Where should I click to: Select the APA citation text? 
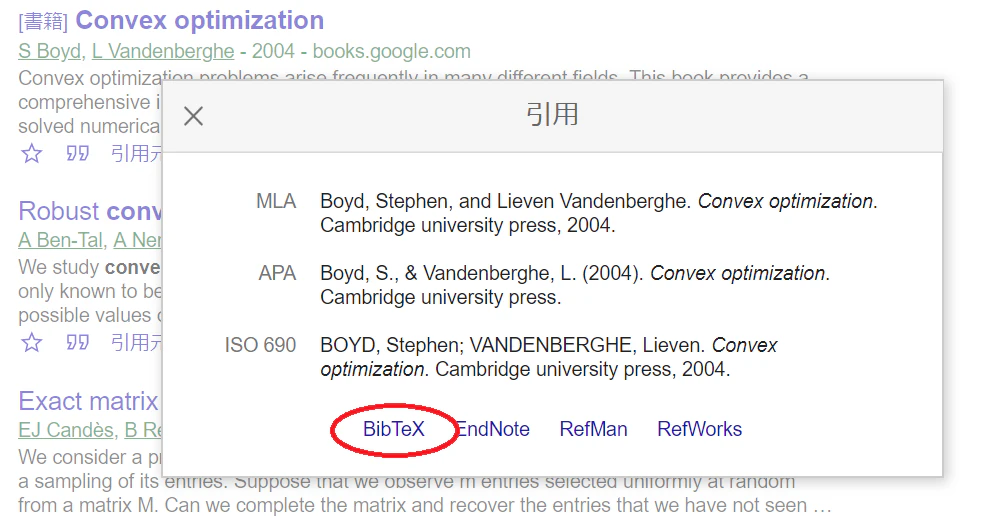coord(575,284)
